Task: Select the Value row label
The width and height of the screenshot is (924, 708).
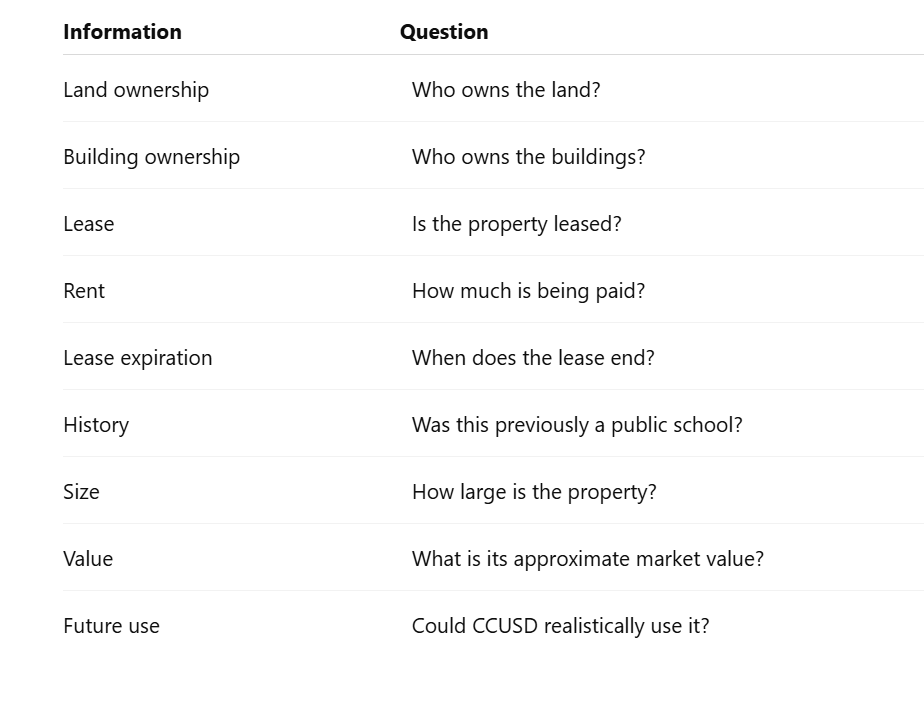Action: tap(88, 559)
